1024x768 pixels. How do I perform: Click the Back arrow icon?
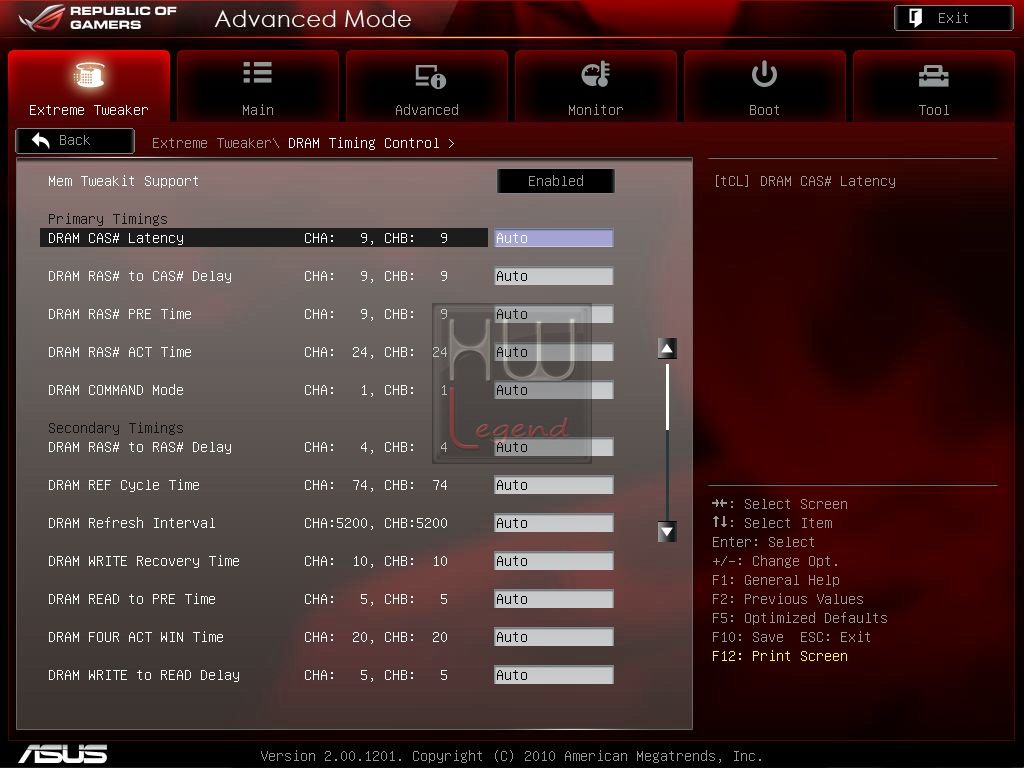point(40,140)
